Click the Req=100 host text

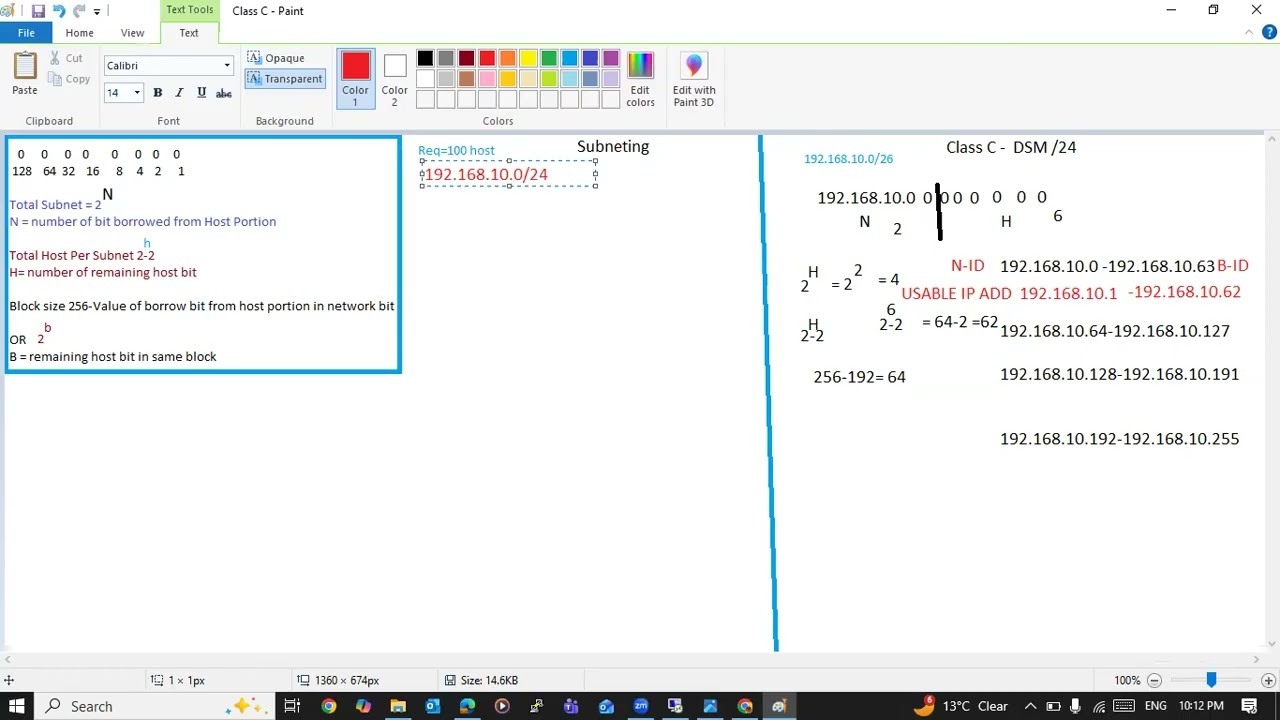[456, 150]
